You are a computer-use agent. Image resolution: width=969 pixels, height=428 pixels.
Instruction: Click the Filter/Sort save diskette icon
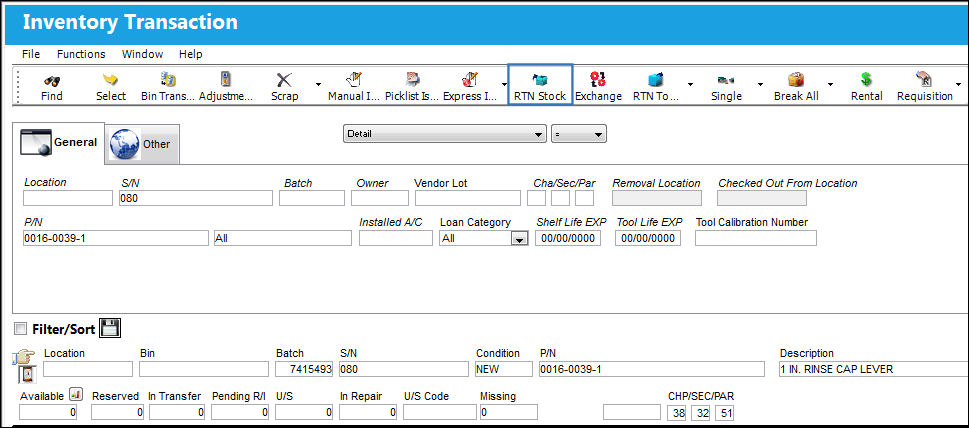(x=111, y=328)
